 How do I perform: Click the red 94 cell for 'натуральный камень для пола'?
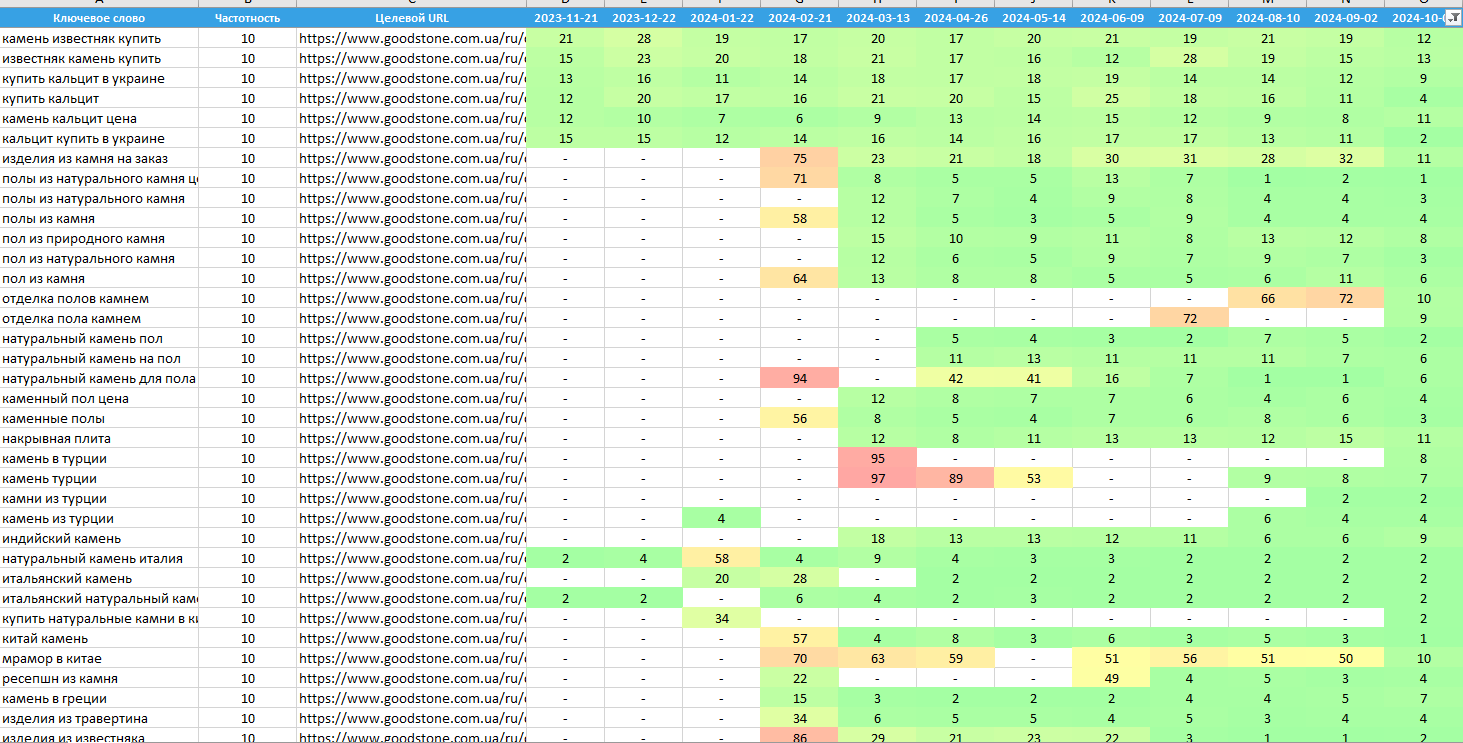[799, 378]
